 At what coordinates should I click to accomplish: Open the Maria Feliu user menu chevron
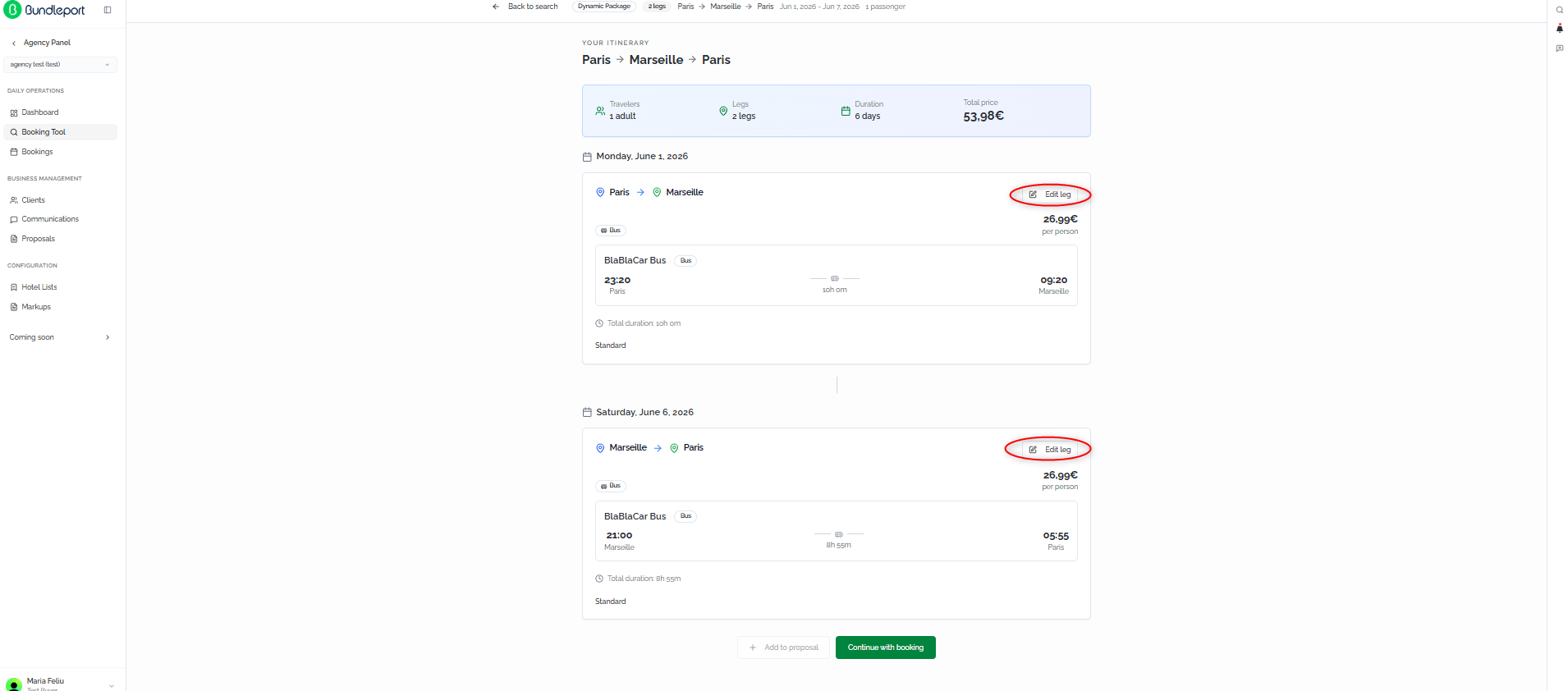(112, 685)
